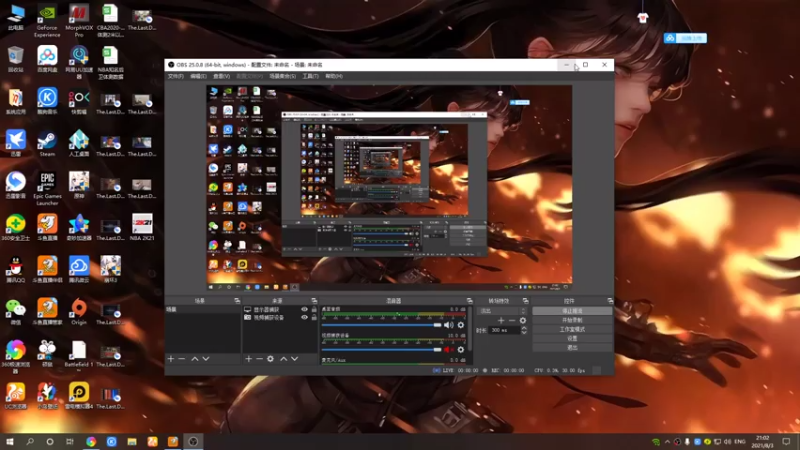Increase transition duration with up arrow

coord(524,328)
